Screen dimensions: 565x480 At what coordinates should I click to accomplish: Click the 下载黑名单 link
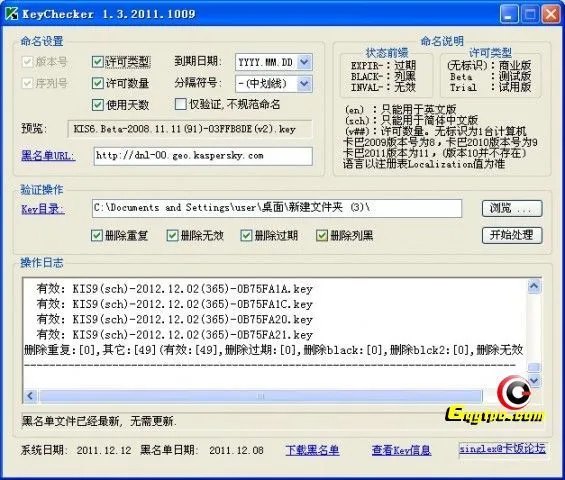(312, 450)
